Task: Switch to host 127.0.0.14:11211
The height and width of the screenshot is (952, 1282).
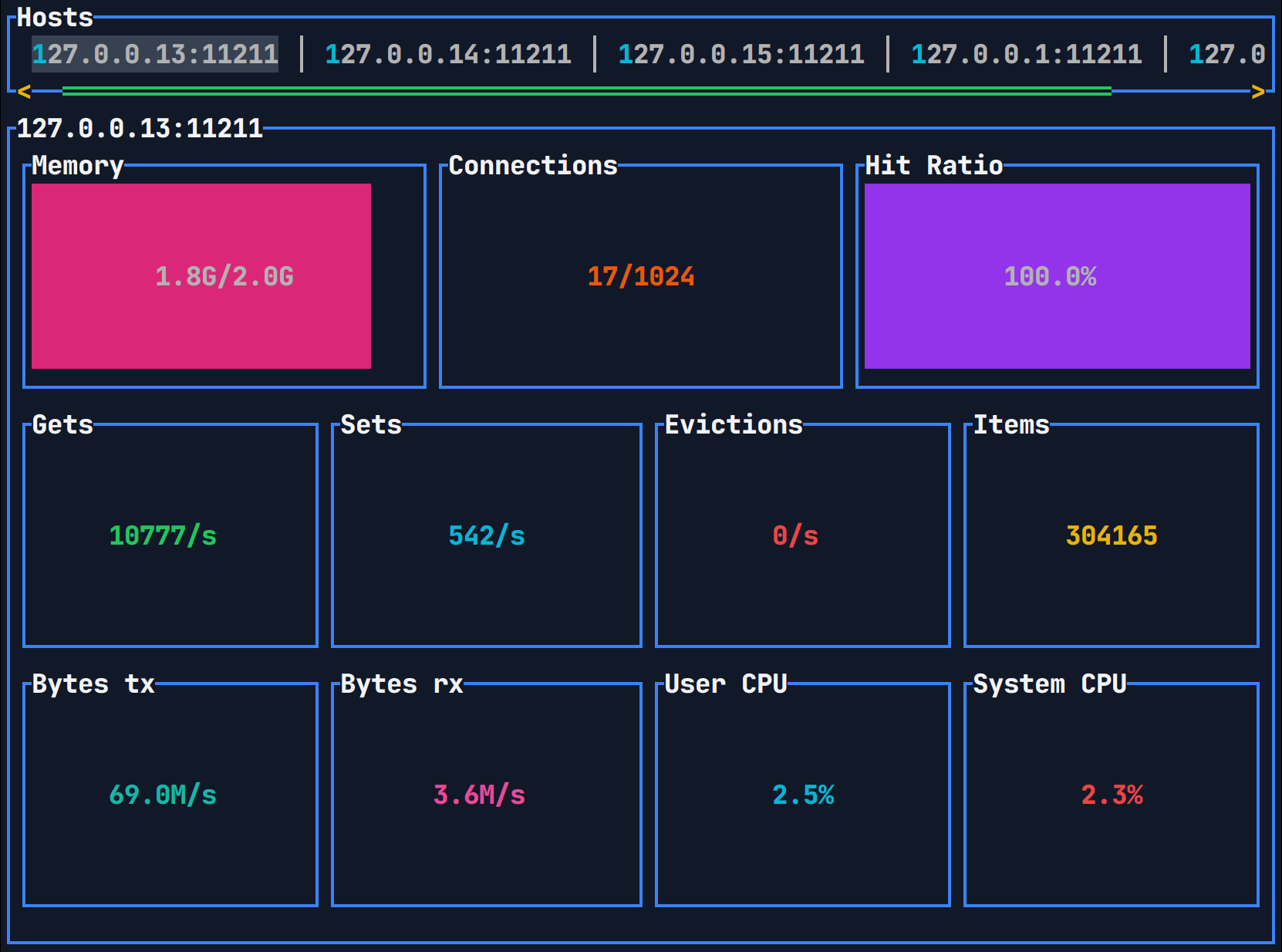Action: coord(447,53)
